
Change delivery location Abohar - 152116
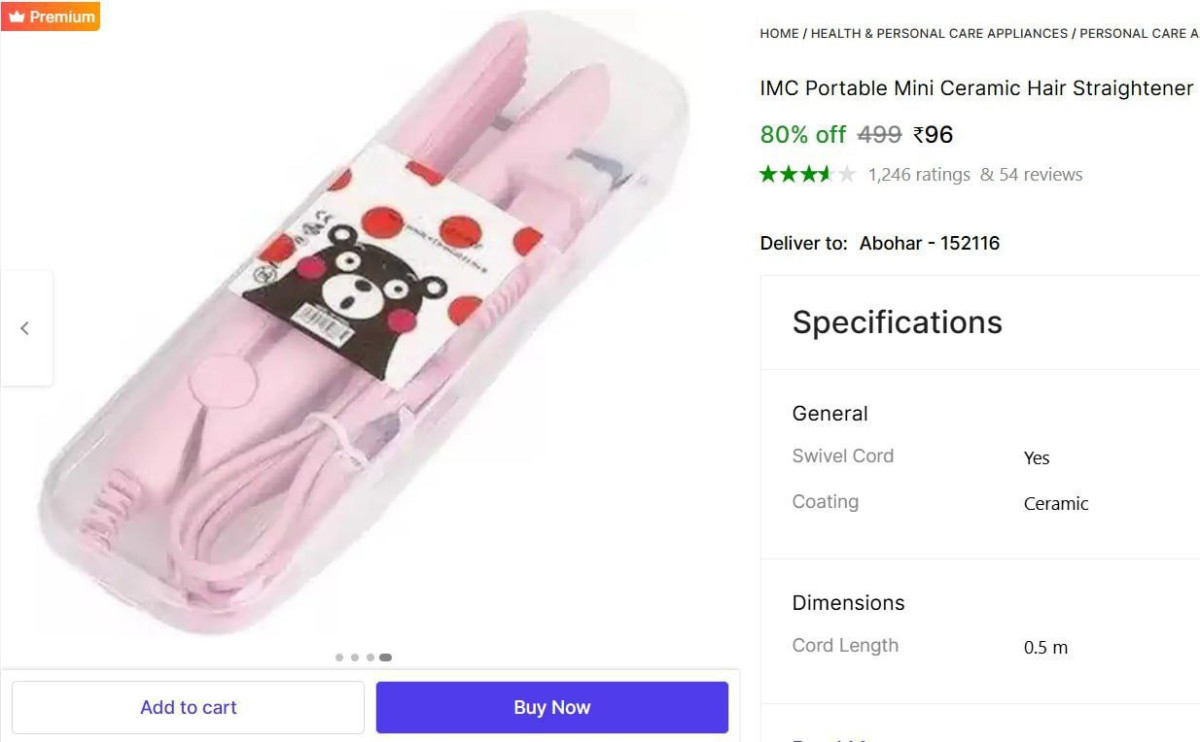[930, 243]
